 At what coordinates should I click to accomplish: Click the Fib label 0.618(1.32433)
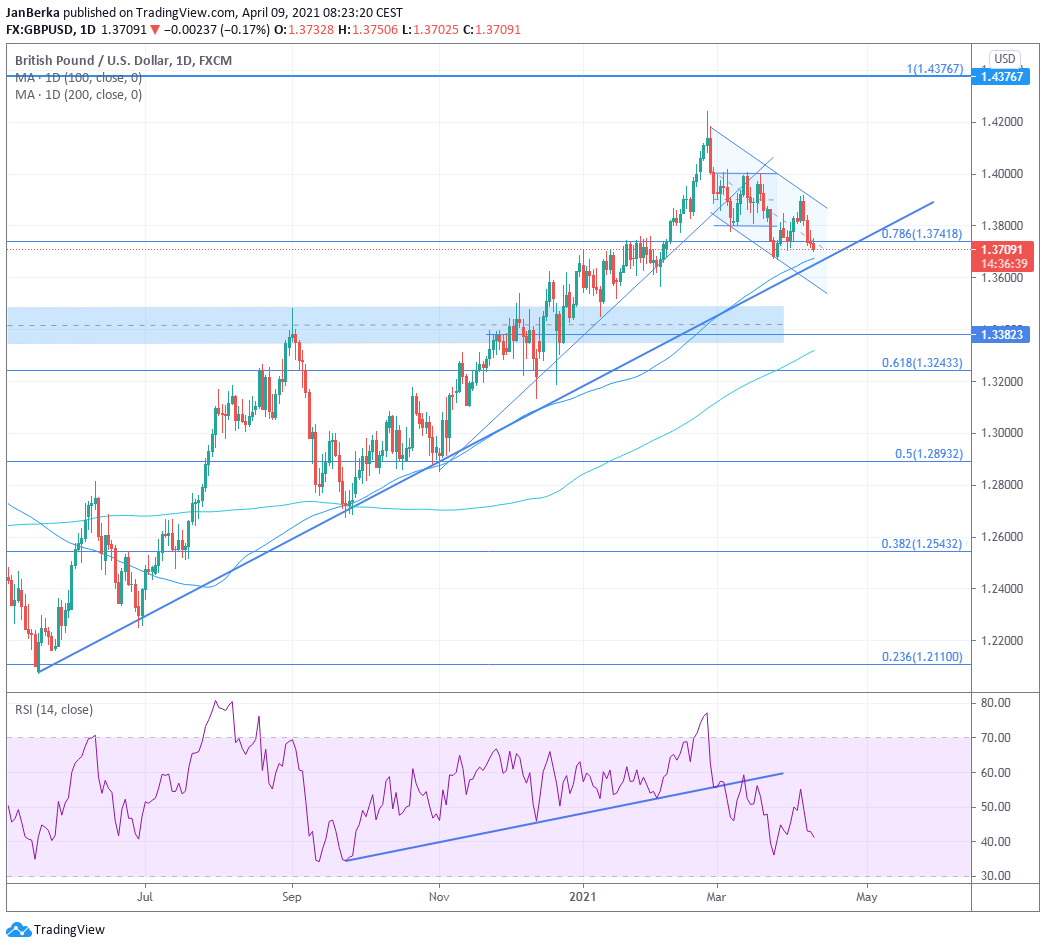click(922, 363)
